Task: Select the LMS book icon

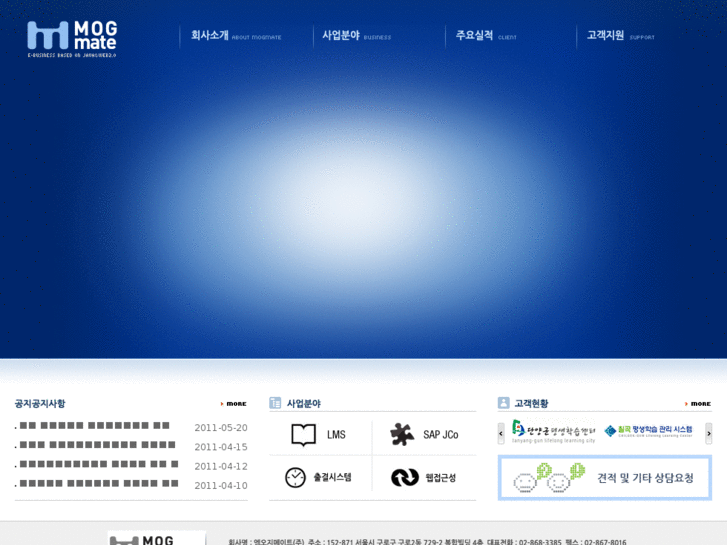Action: coord(303,435)
